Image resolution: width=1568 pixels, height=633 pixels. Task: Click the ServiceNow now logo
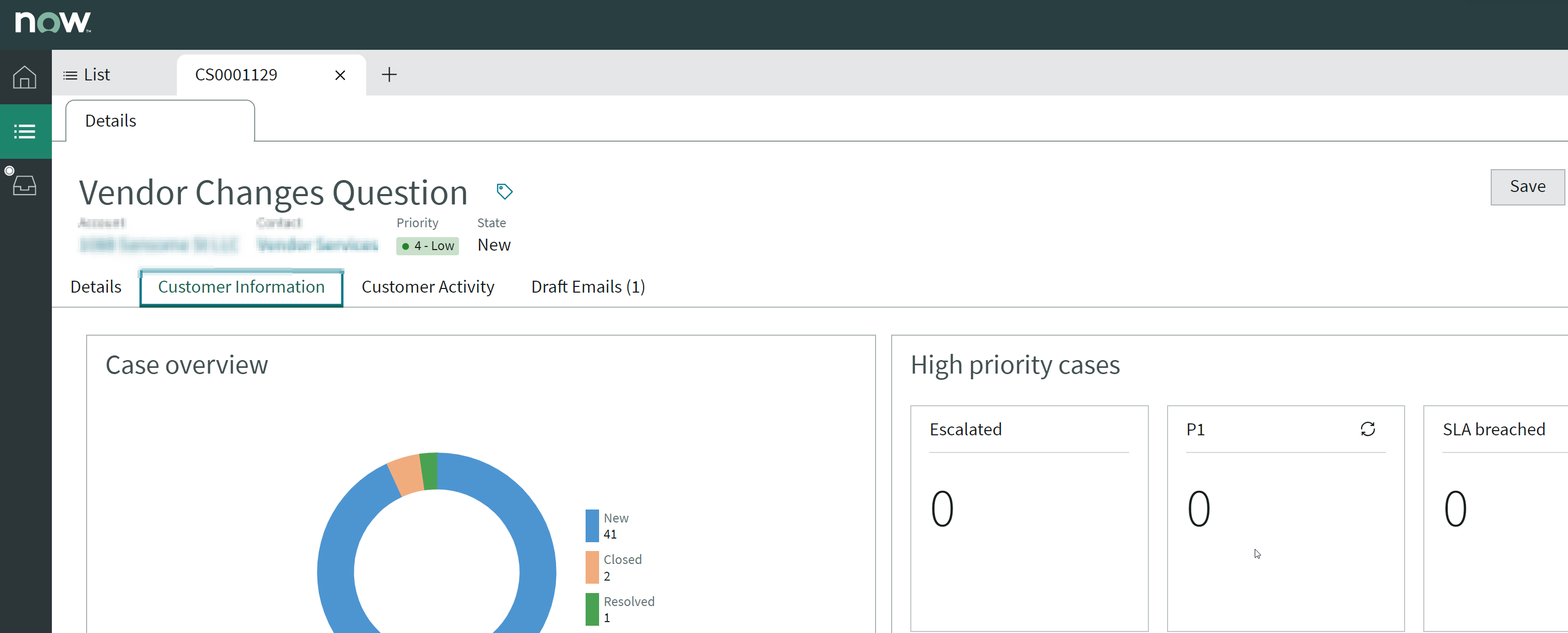(x=52, y=22)
